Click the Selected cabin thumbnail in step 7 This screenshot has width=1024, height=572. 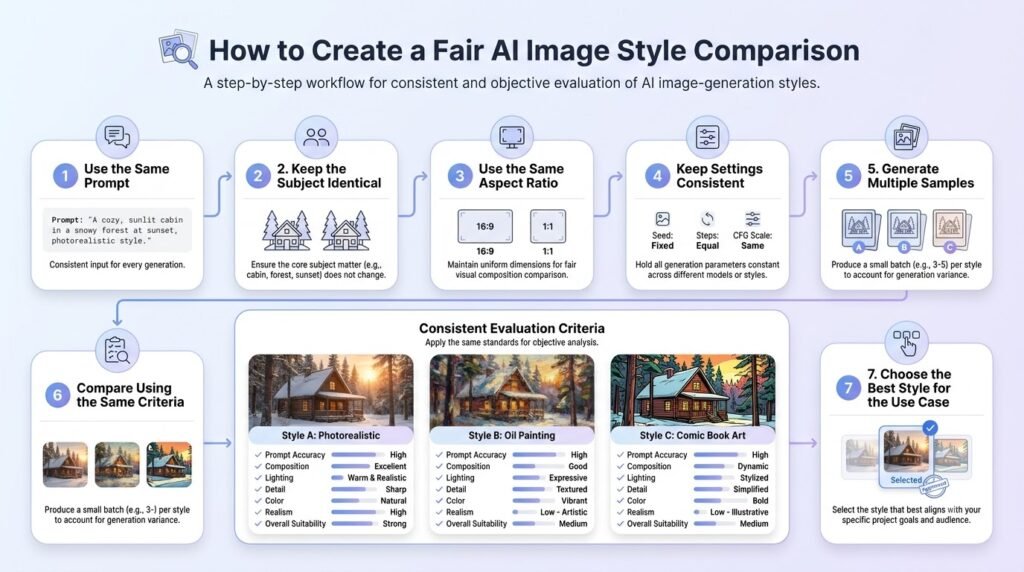coord(906,456)
